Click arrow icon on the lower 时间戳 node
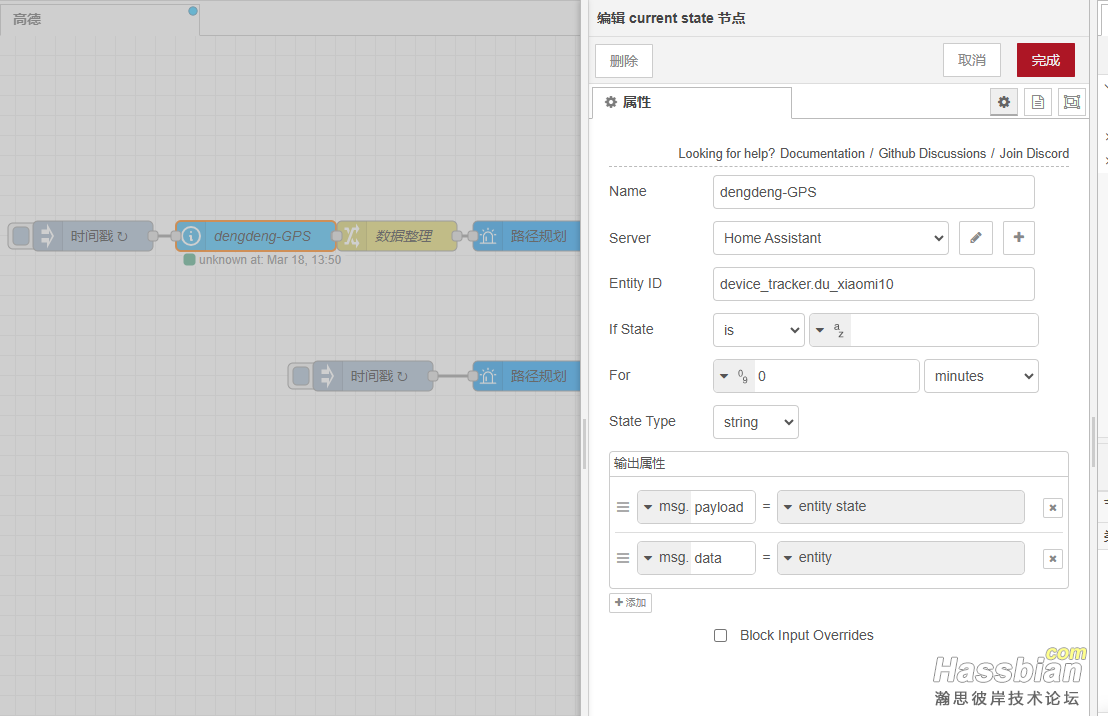Image resolution: width=1108 pixels, height=716 pixels. [x=327, y=376]
